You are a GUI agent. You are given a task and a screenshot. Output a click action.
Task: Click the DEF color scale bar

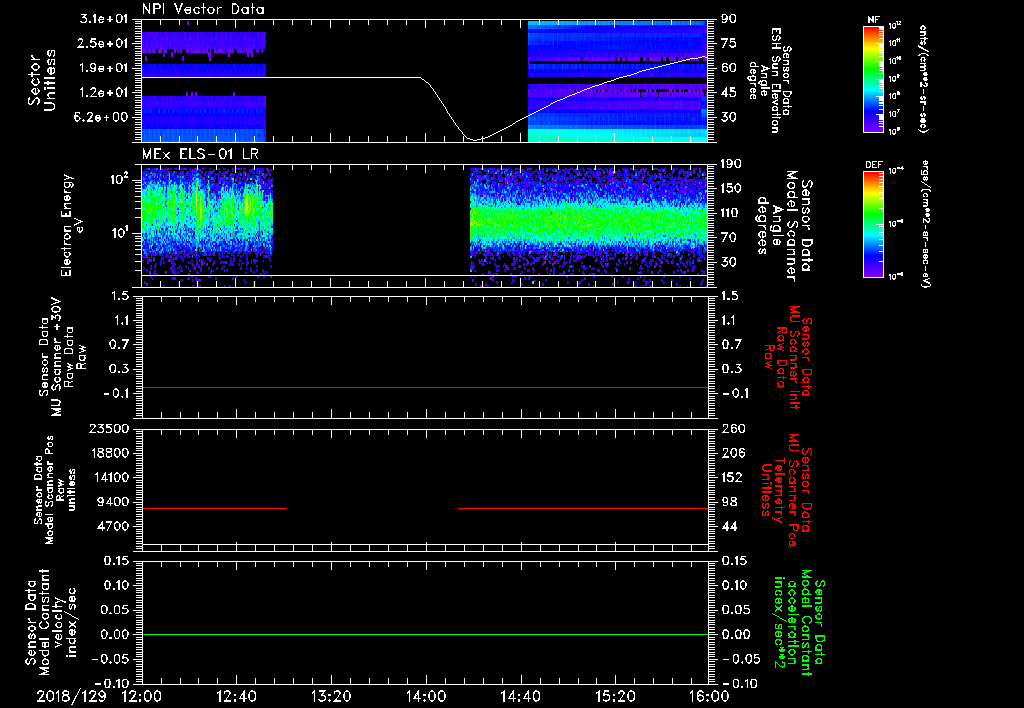pyautogui.click(x=874, y=224)
